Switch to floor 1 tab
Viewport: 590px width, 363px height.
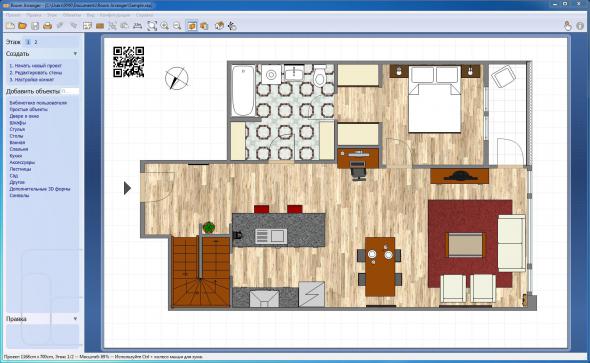28,42
